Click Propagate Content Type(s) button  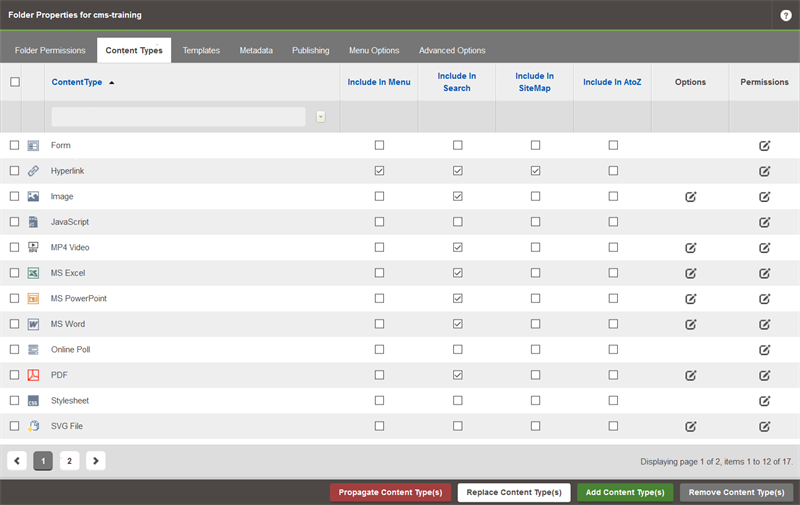[x=390, y=493]
